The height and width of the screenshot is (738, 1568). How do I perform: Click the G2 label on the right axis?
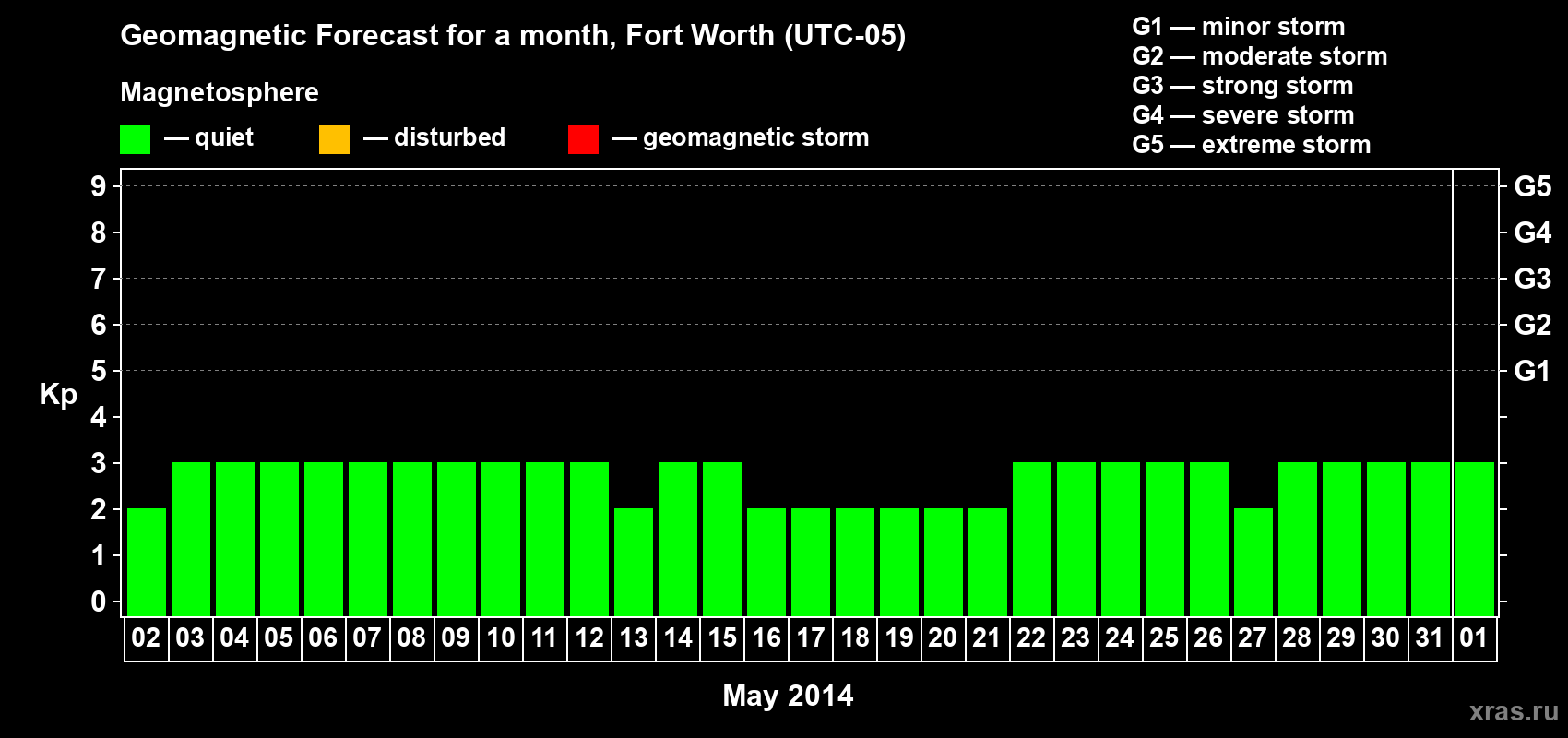pyautogui.click(x=1533, y=325)
